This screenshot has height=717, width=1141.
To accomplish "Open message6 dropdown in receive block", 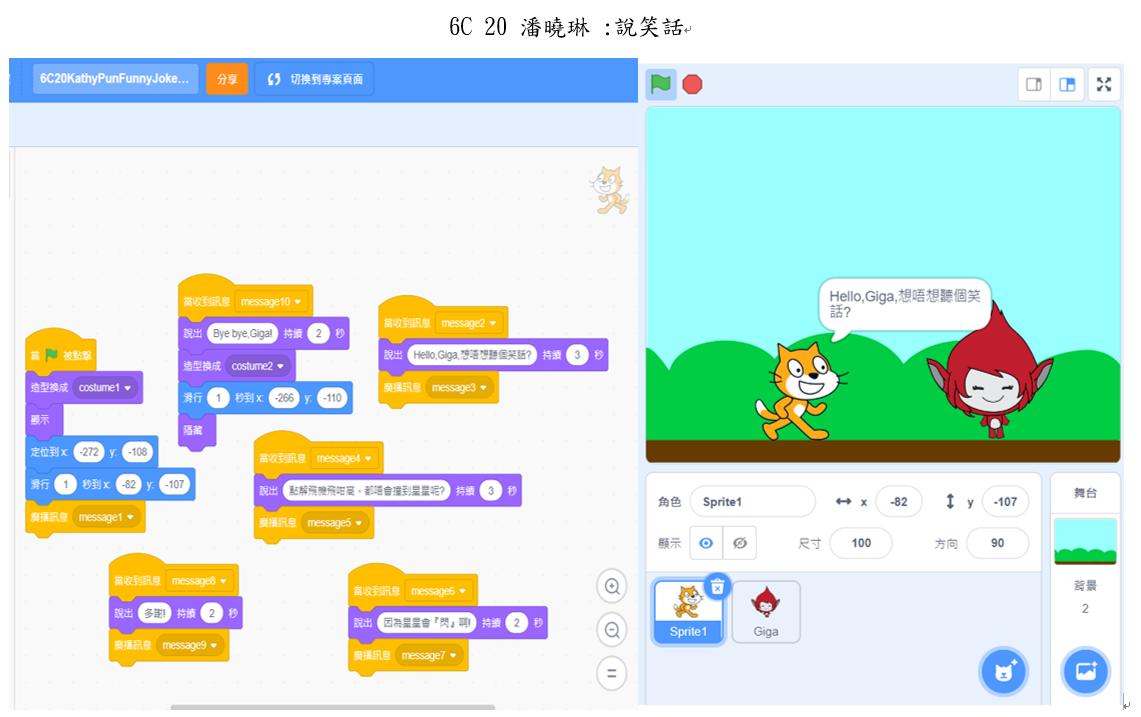I will [438, 591].
